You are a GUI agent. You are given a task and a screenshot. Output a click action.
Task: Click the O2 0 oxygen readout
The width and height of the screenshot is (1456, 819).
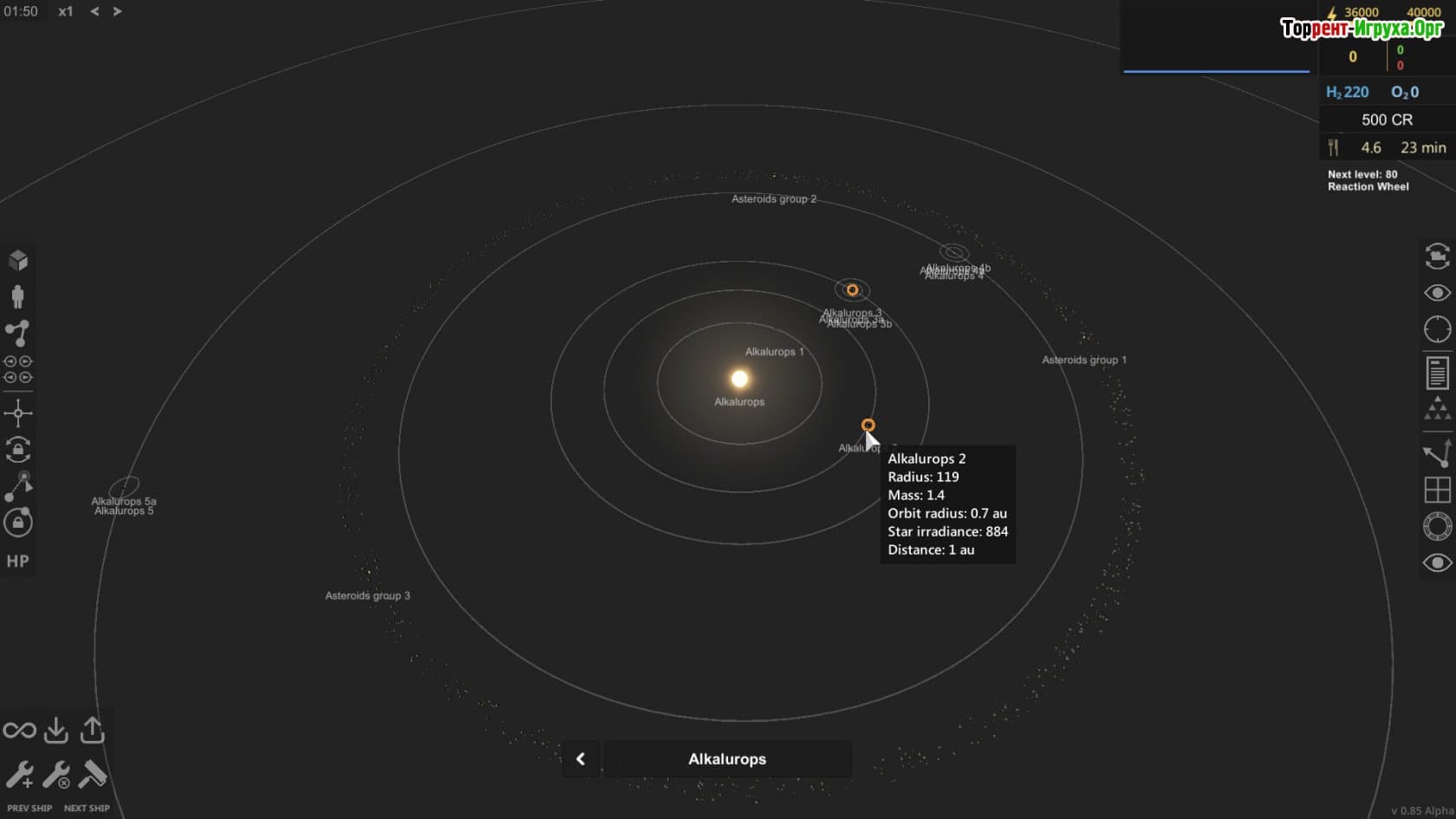tap(1405, 92)
